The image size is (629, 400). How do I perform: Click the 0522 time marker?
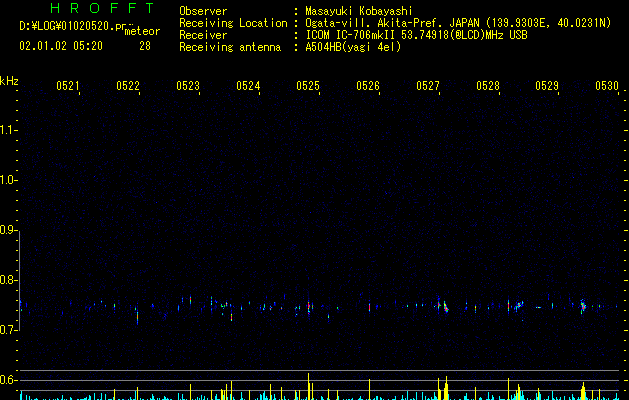(x=128, y=86)
